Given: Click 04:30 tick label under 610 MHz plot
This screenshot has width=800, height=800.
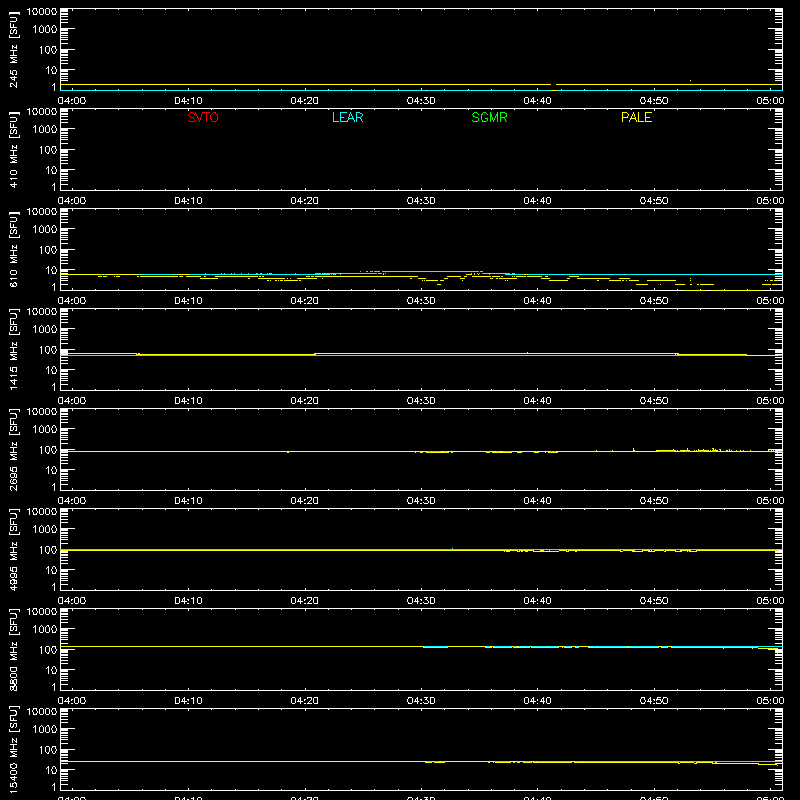Looking at the screenshot, I should pos(421,301).
